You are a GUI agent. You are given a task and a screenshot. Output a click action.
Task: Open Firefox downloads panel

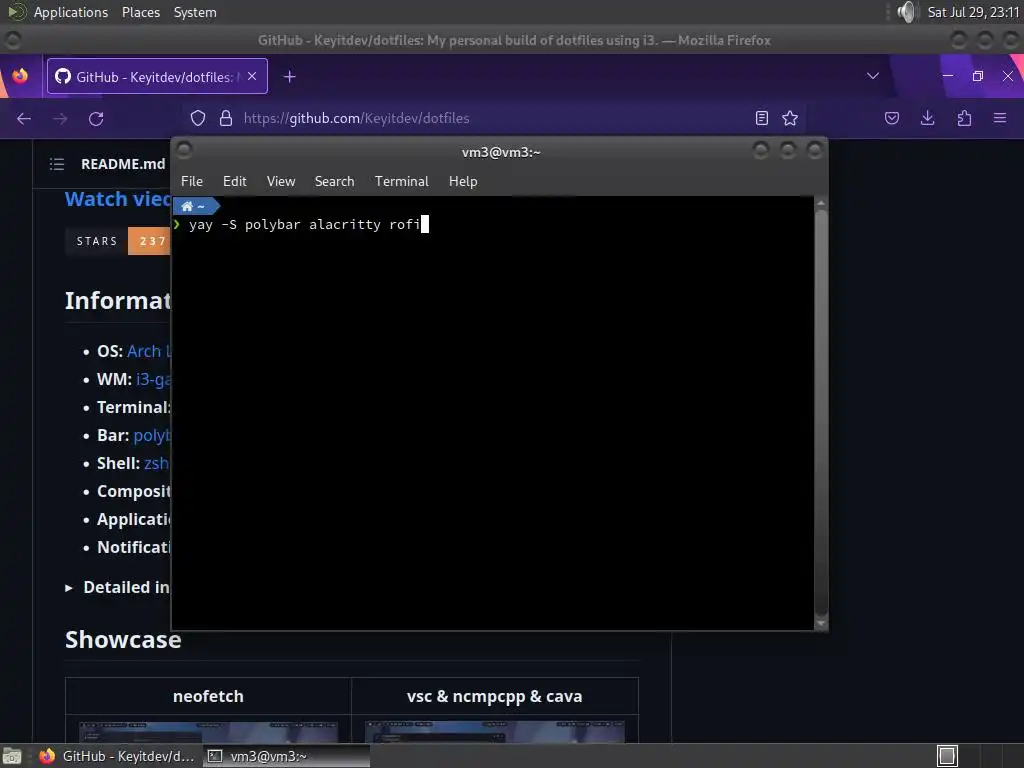point(927,118)
